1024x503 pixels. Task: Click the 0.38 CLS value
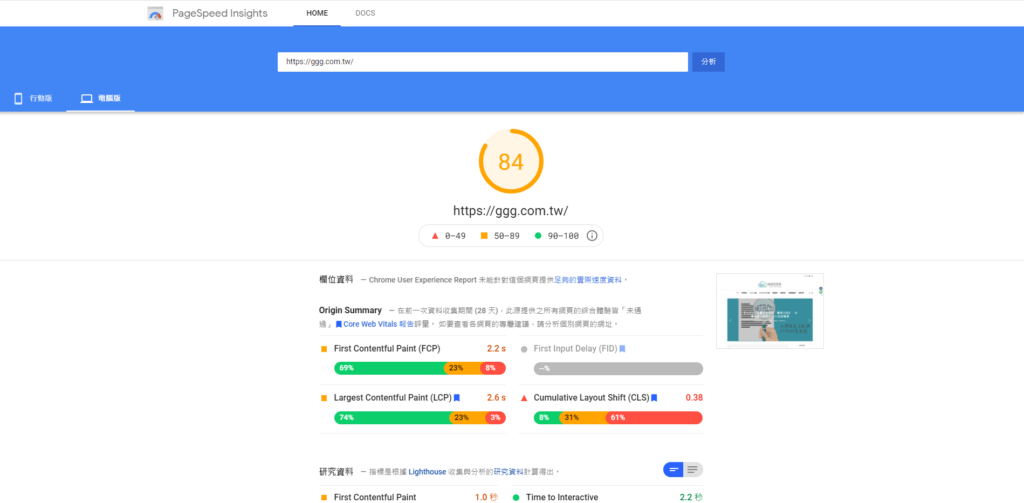click(x=694, y=397)
